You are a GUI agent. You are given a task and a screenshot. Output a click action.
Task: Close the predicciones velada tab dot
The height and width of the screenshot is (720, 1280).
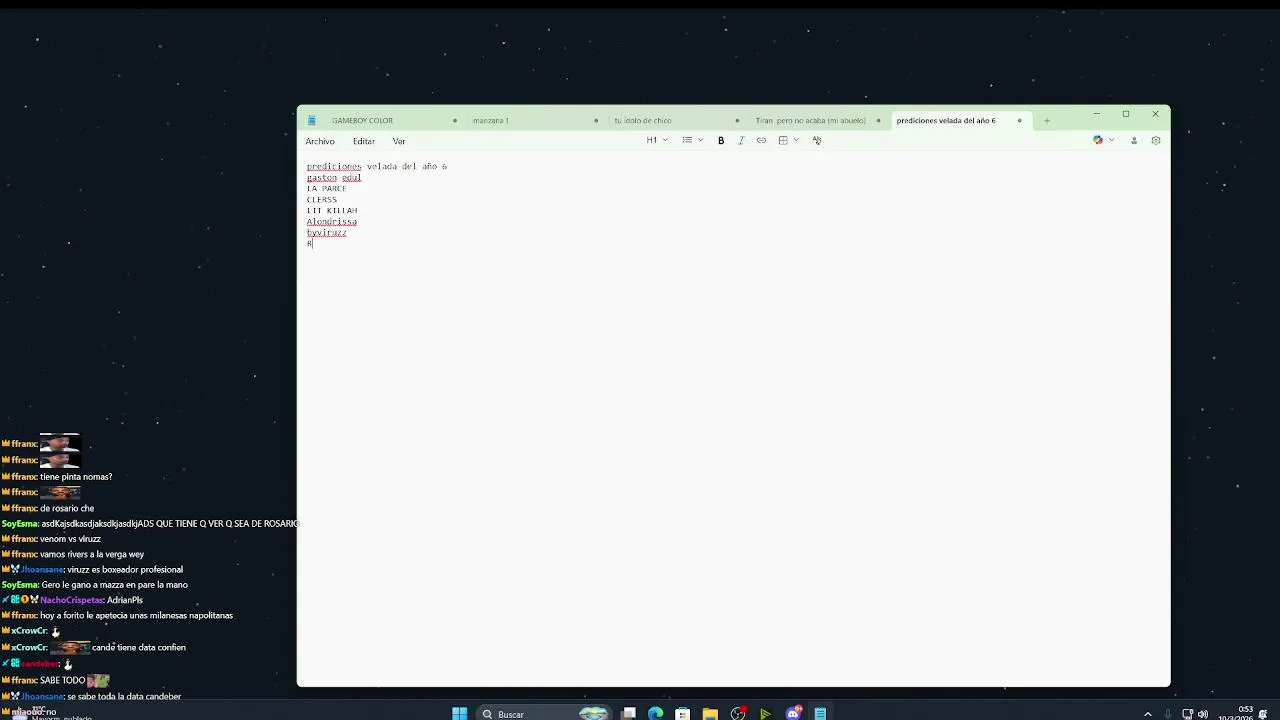coord(1020,121)
